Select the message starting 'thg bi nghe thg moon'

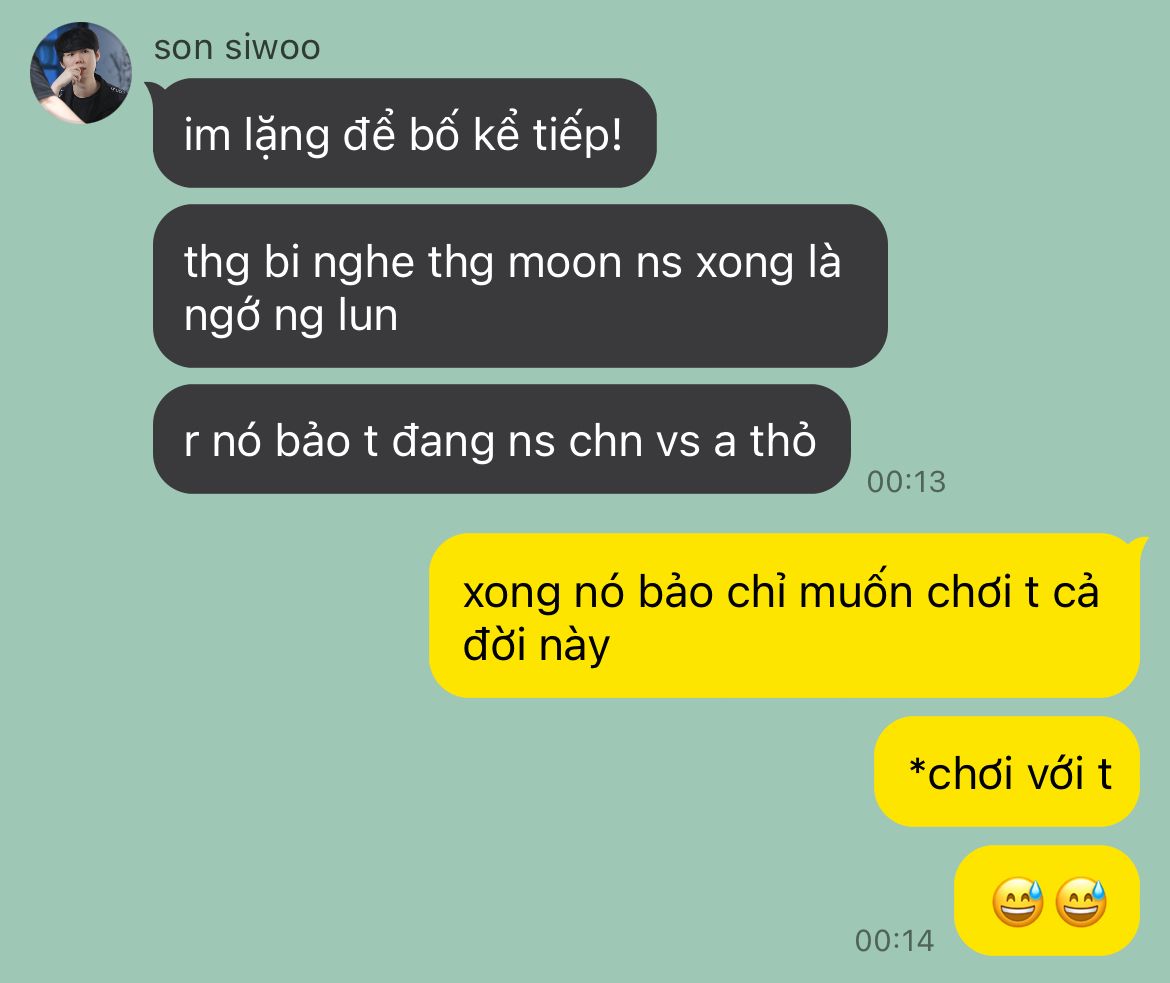point(520,286)
